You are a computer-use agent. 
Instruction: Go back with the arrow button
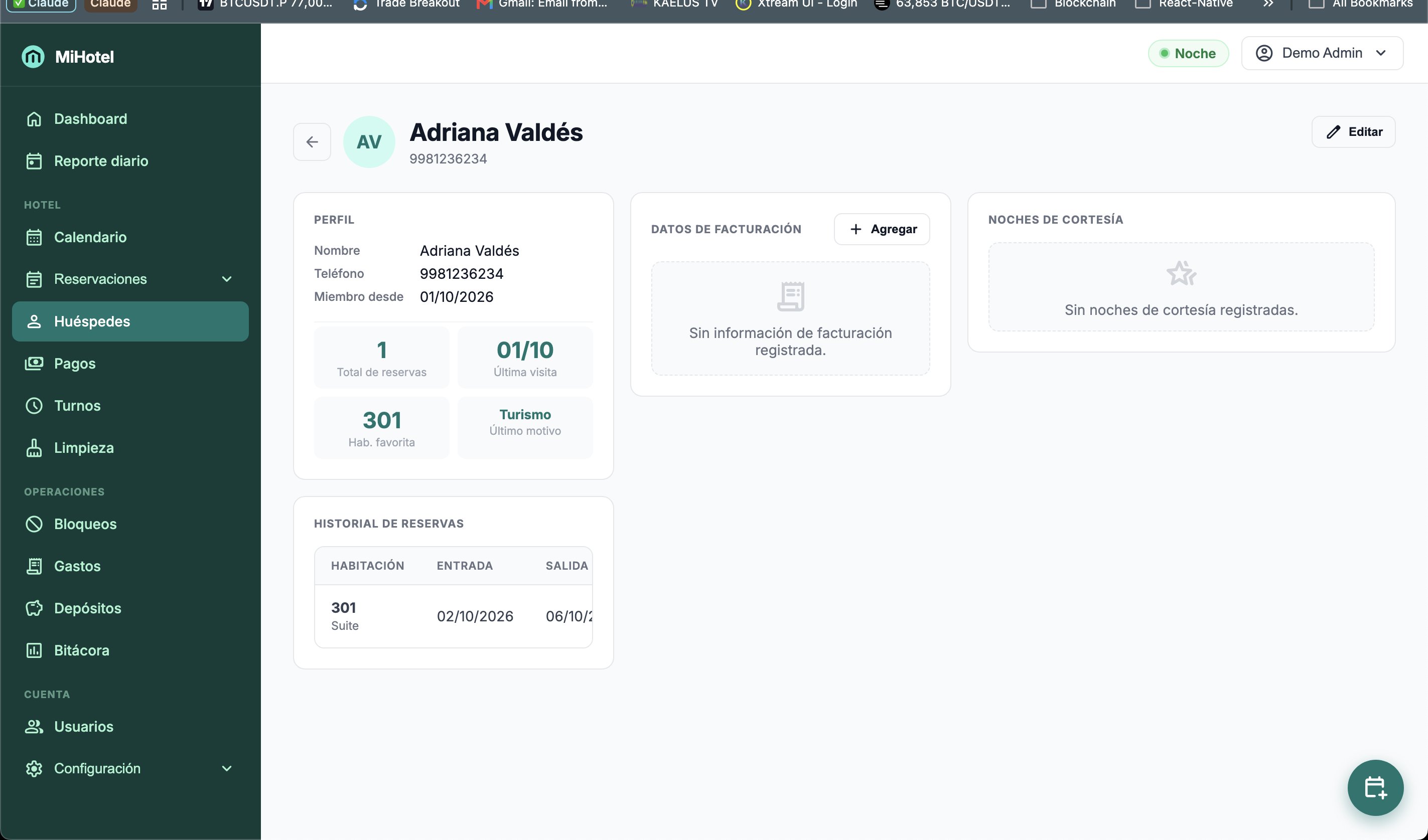pos(312,141)
